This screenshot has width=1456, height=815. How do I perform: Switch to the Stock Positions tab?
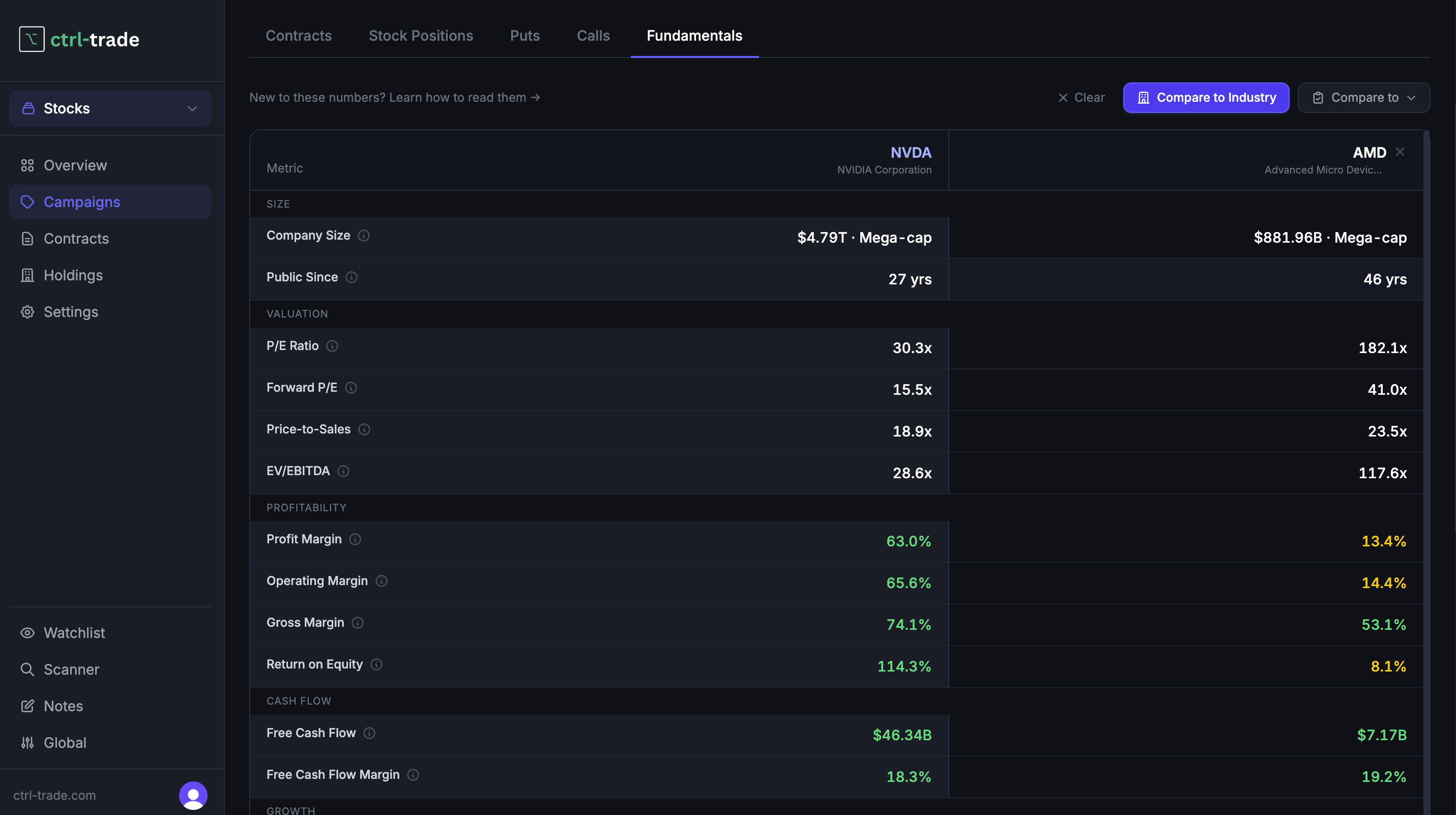pos(421,36)
